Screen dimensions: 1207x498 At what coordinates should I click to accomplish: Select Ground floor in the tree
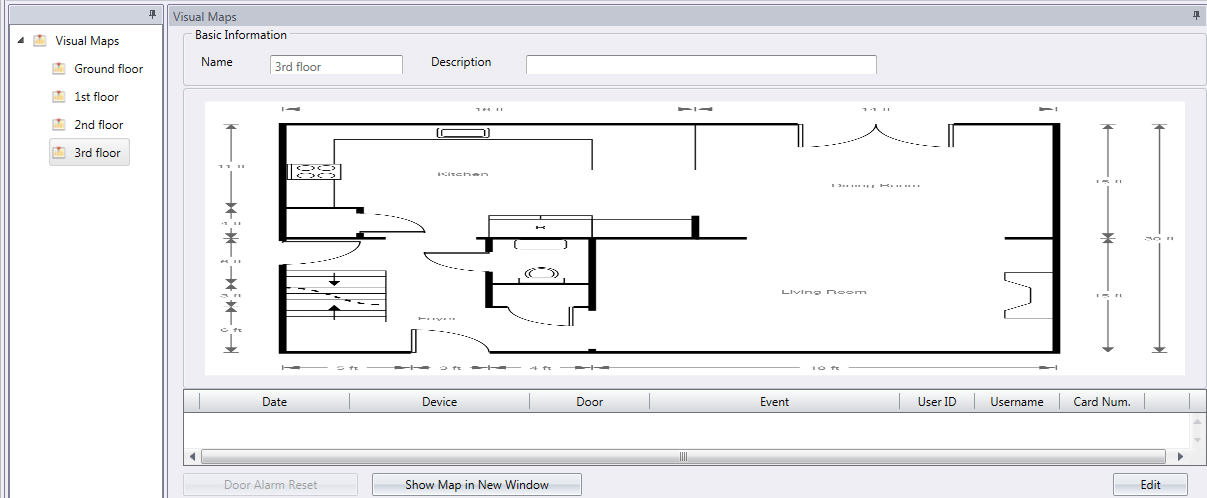108,69
